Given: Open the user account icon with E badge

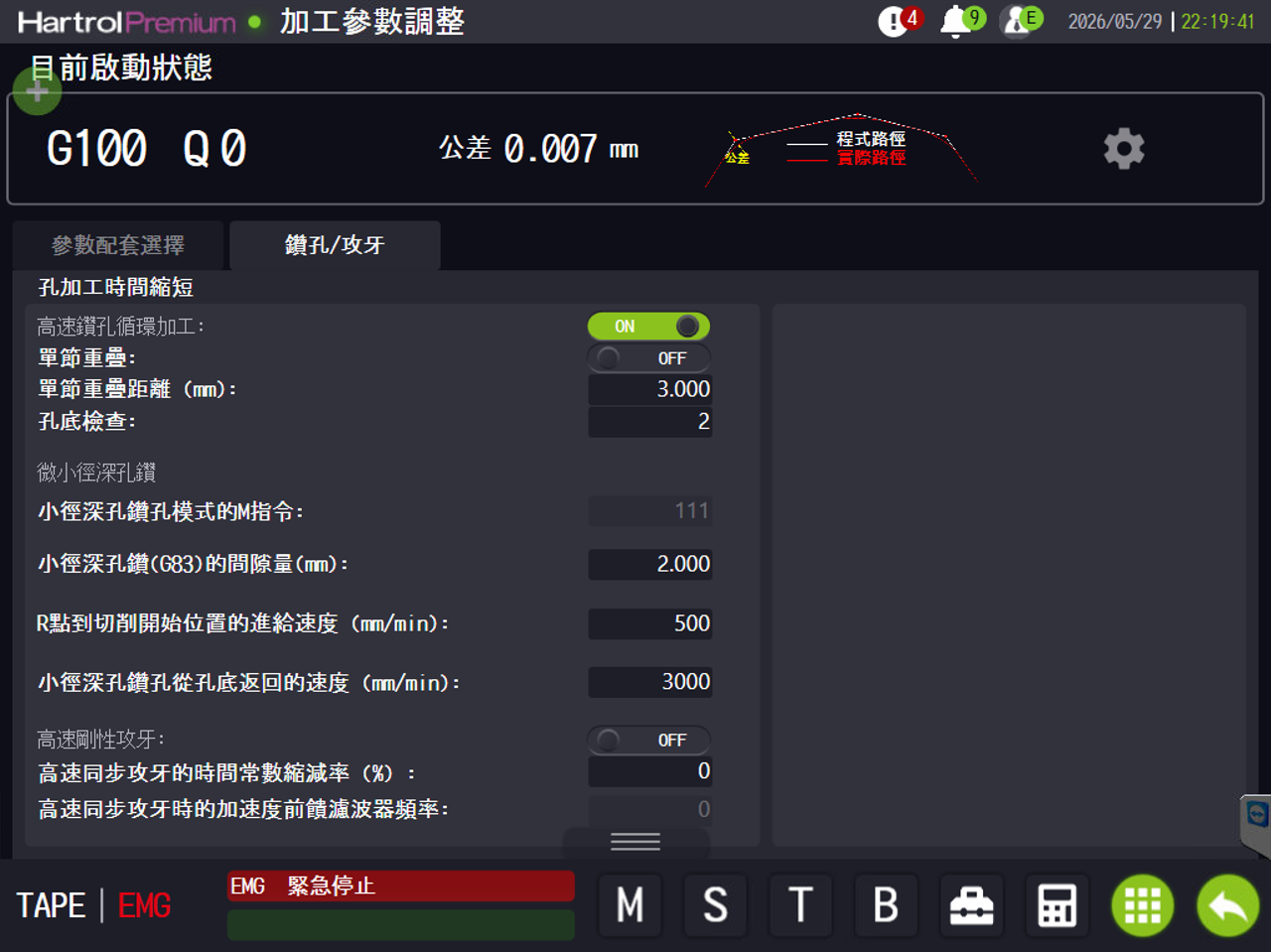Looking at the screenshot, I should click(1022, 21).
